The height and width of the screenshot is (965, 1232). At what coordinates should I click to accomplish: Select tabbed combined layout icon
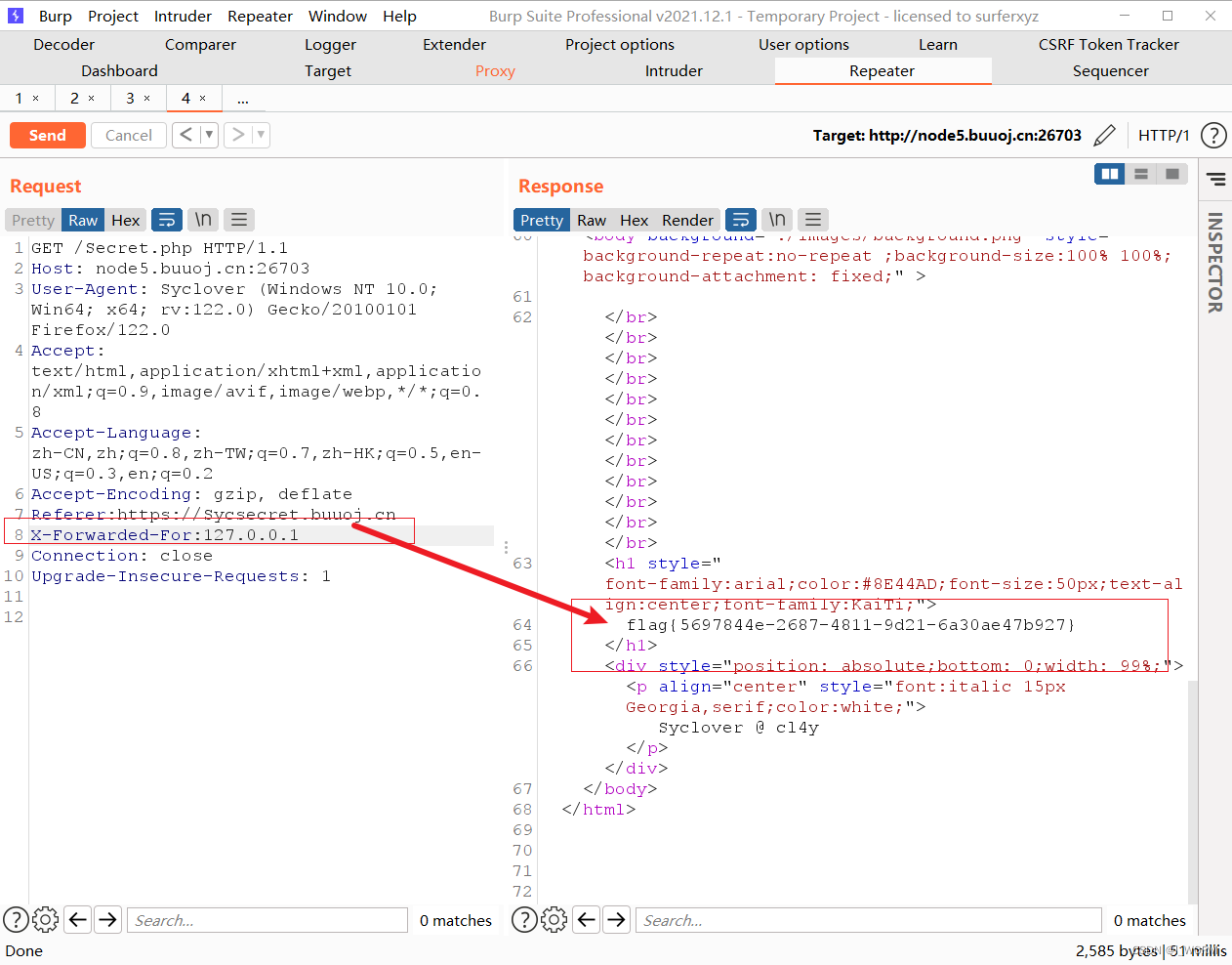point(1171,174)
